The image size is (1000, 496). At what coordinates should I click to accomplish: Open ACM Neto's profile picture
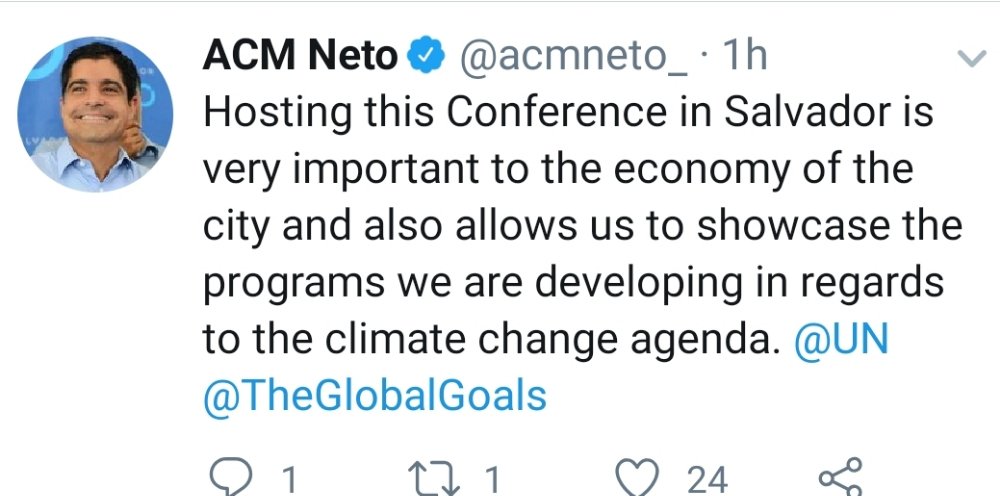(97, 115)
